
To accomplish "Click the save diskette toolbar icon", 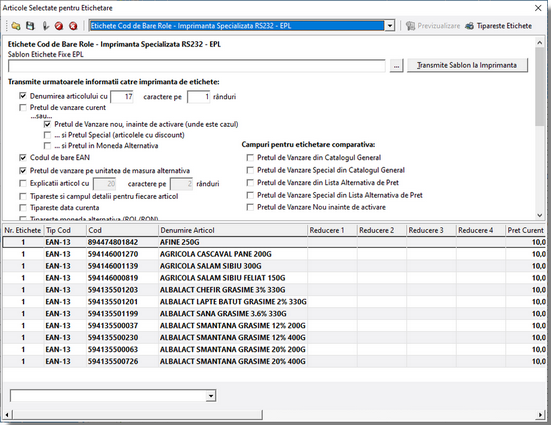I will (30, 26).
